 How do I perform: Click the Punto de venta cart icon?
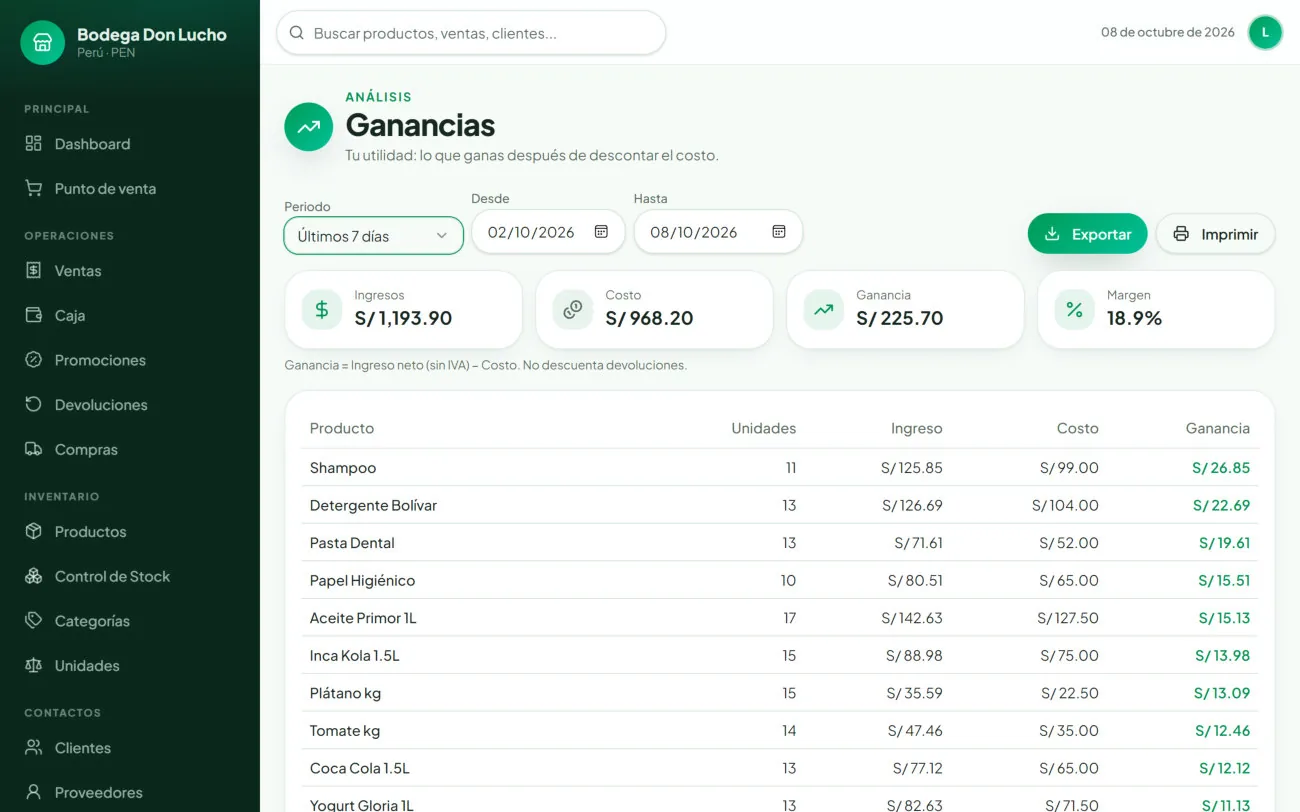click(x=34, y=189)
